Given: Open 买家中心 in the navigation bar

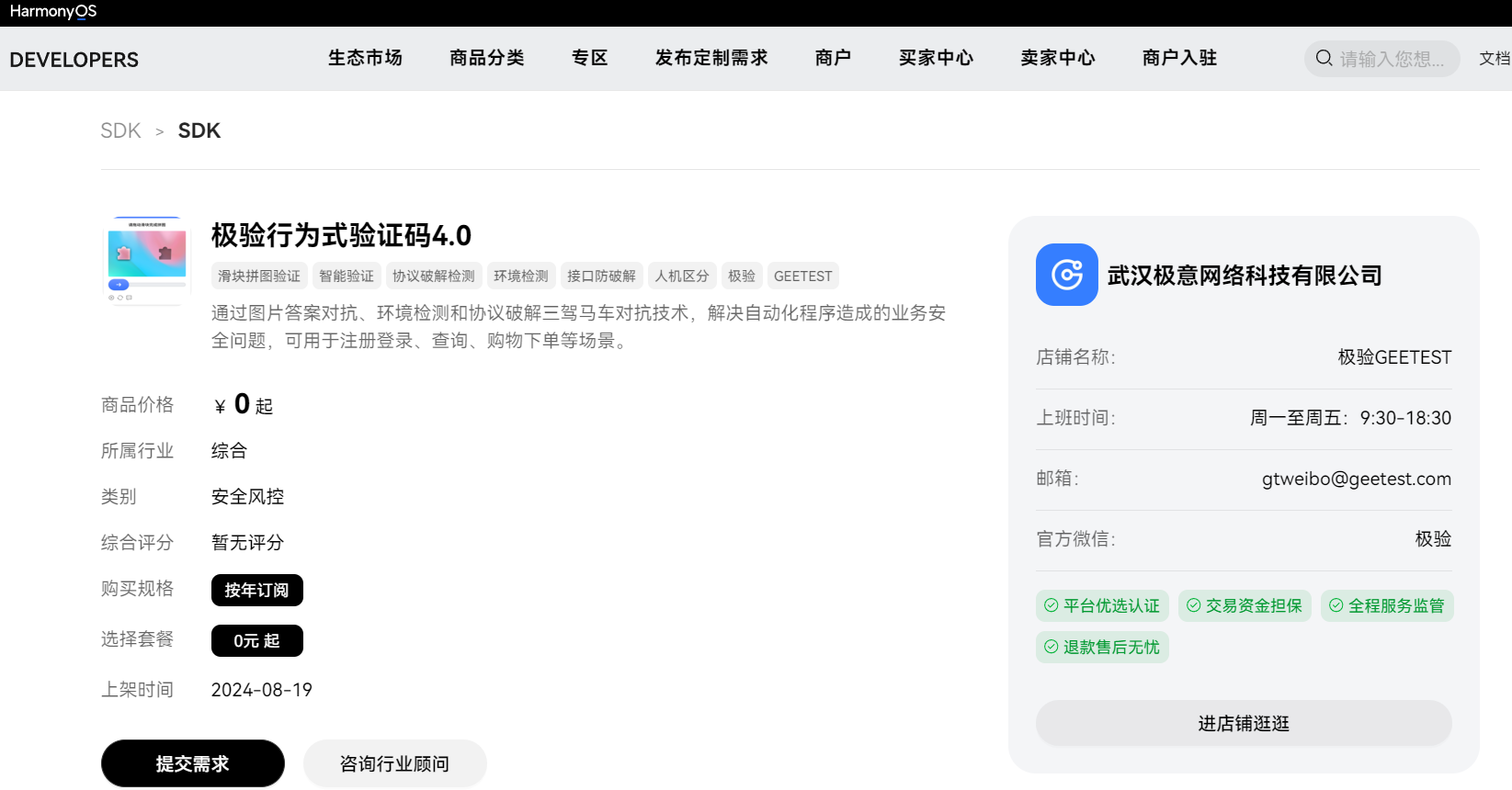Looking at the screenshot, I should tap(936, 58).
